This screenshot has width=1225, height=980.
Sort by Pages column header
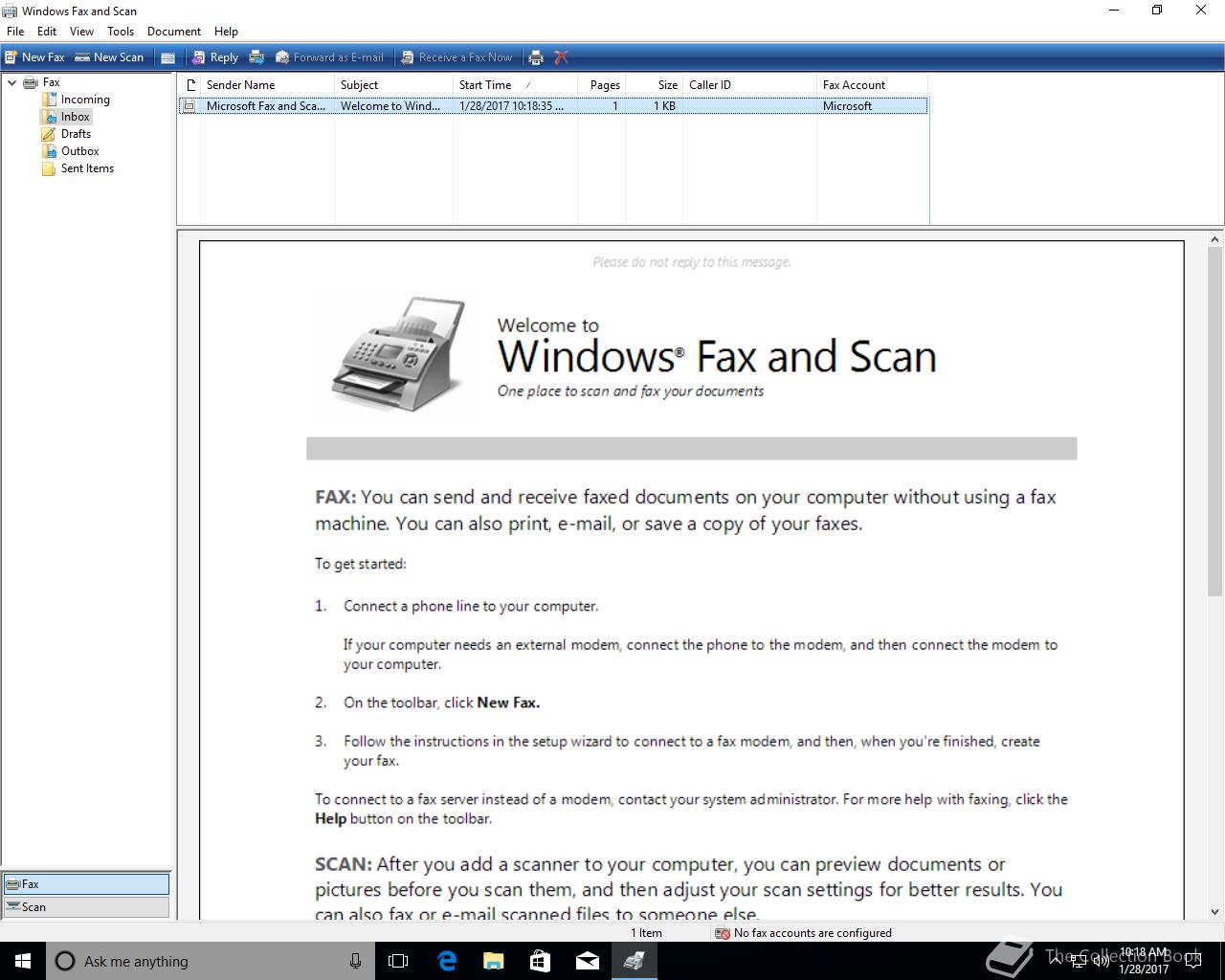(x=602, y=85)
